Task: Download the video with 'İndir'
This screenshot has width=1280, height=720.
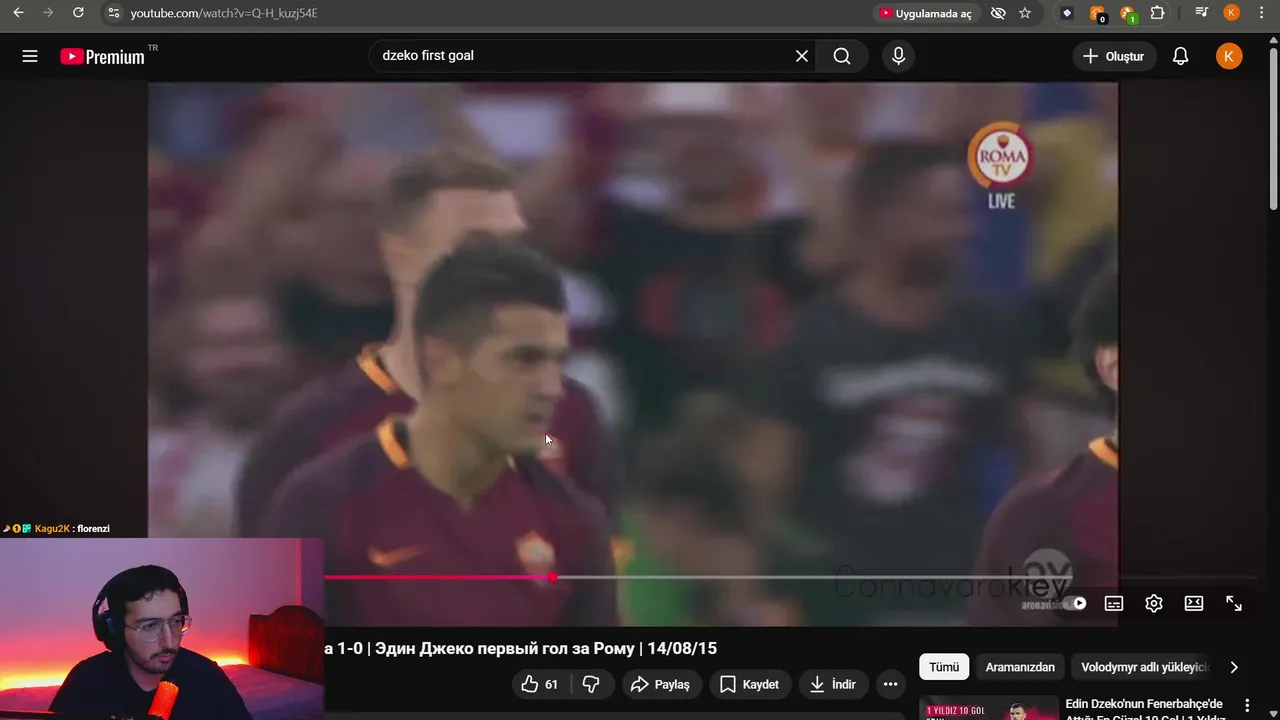Action: coord(833,684)
